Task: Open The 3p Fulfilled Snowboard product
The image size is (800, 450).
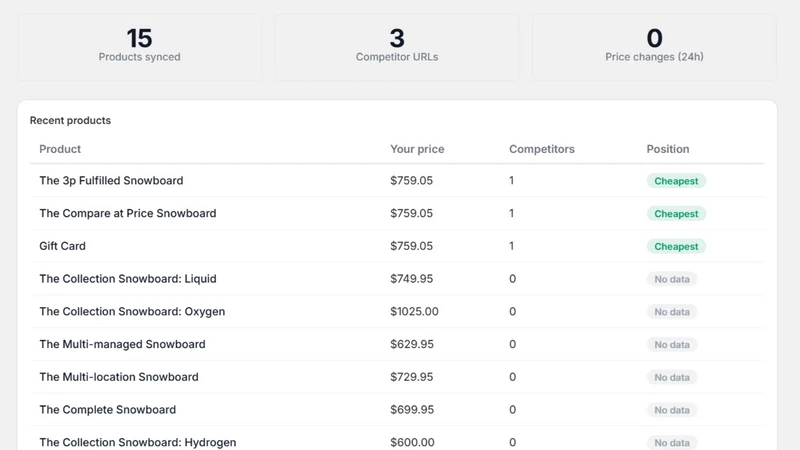Action: click(x=111, y=181)
